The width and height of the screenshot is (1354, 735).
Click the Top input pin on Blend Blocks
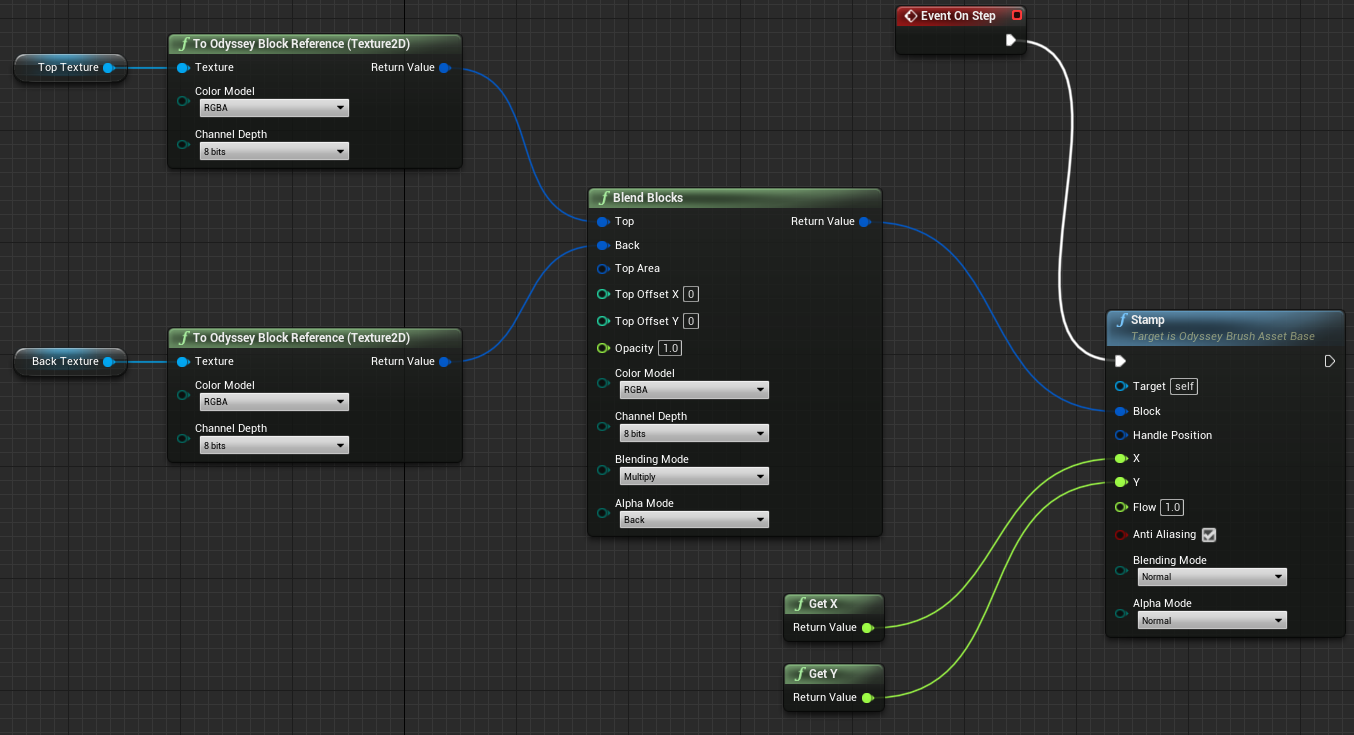(603, 221)
